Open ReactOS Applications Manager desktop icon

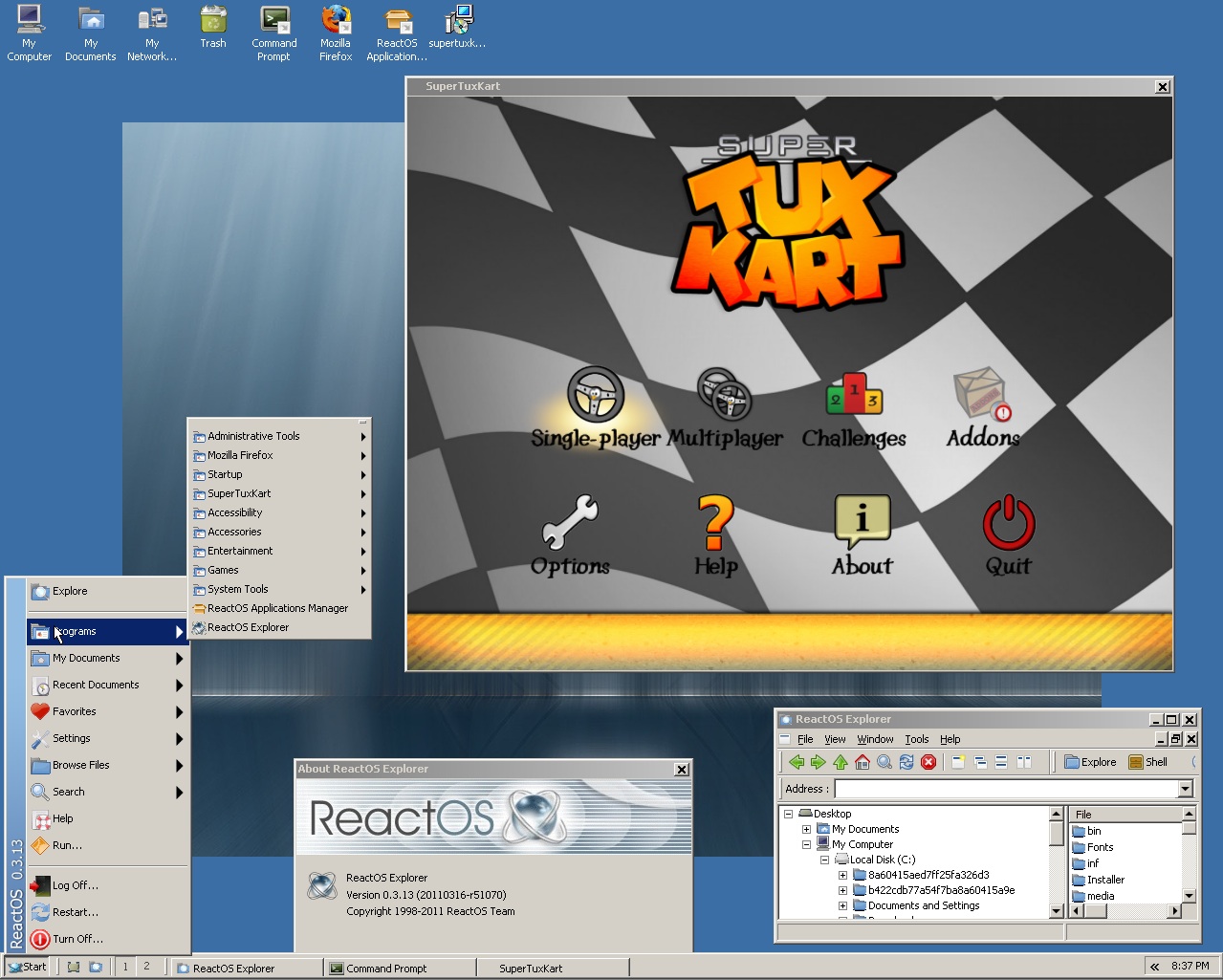397,33
